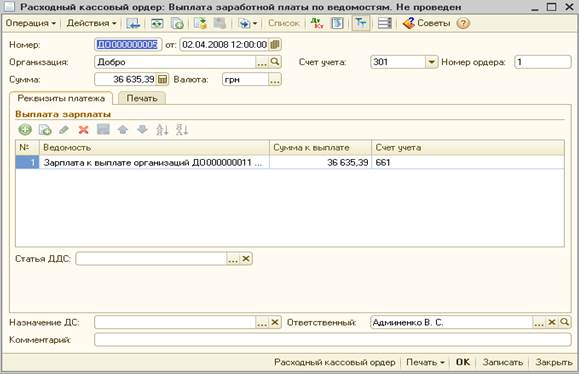This screenshot has height=374, width=579.
Task: Click the find-in-list toolbar icon
Action: (x=133, y=23)
